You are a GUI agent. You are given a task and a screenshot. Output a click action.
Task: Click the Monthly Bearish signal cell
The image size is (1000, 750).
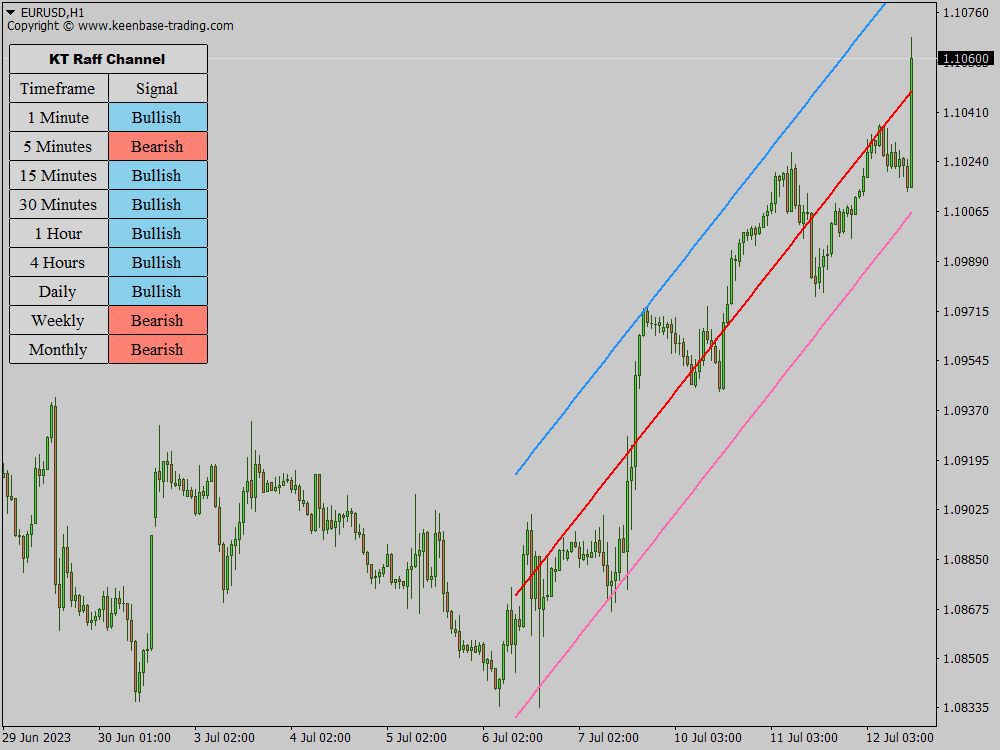[157, 349]
